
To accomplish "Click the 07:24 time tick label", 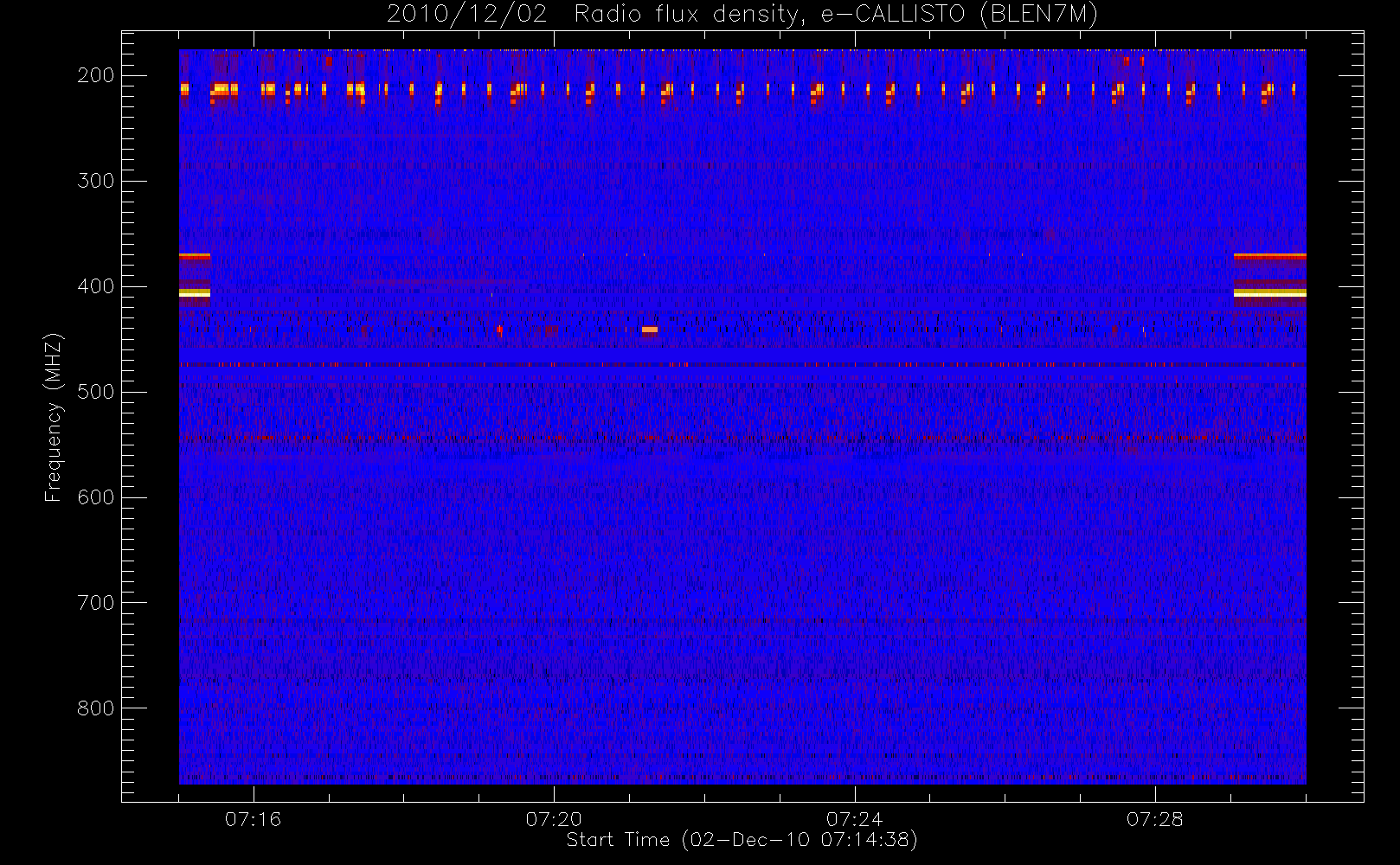I will [855, 819].
